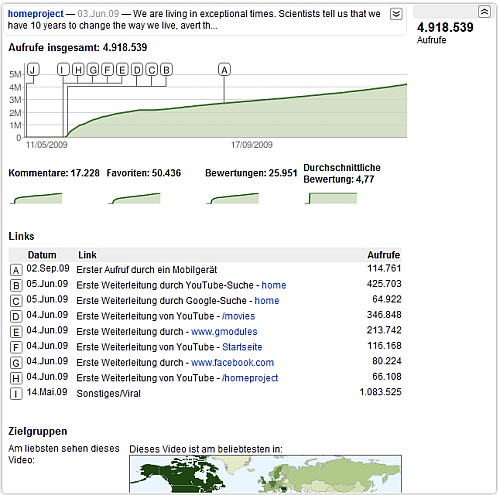The image size is (500, 495).
Task: Click the 'Favoriten: 50.436' label
Action: [144, 173]
